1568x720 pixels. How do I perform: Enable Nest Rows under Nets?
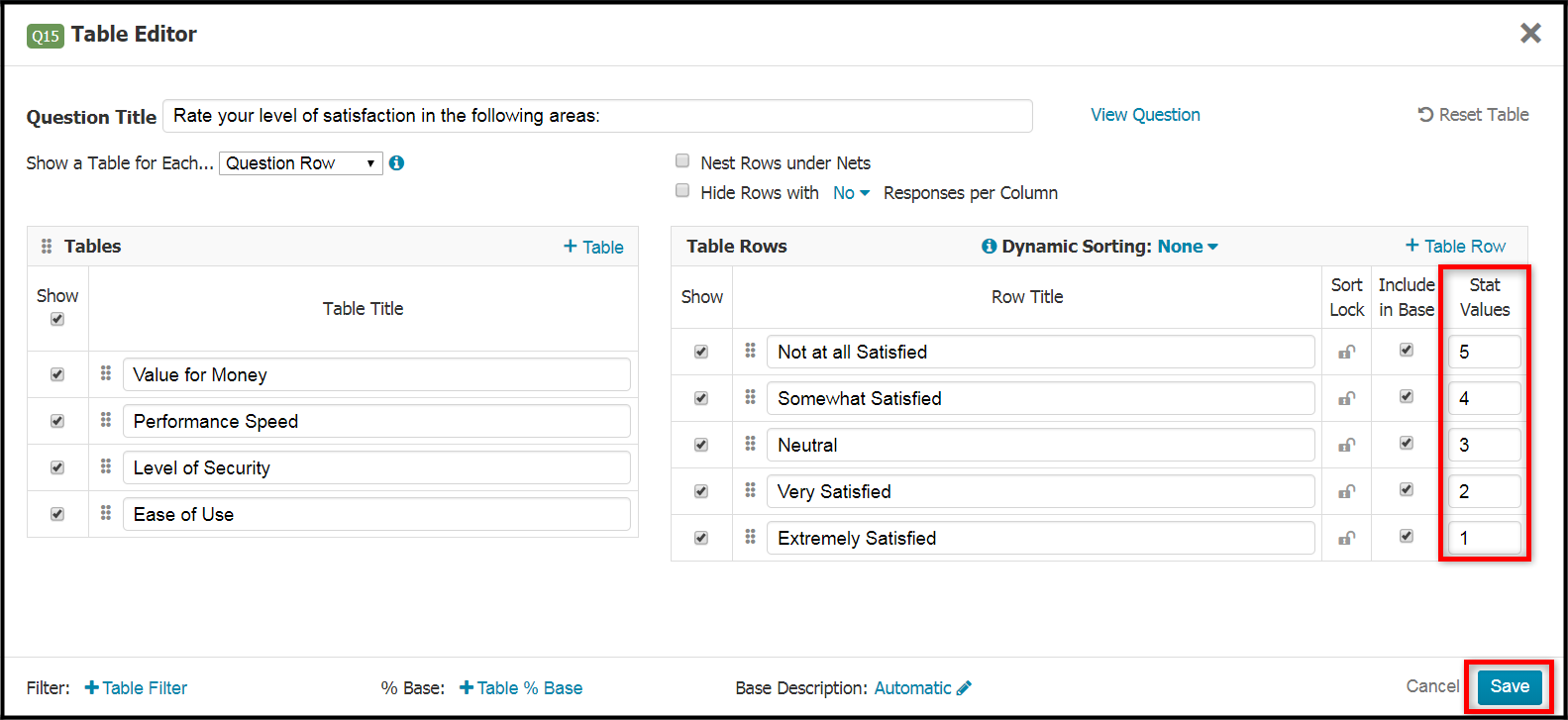tap(682, 160)
